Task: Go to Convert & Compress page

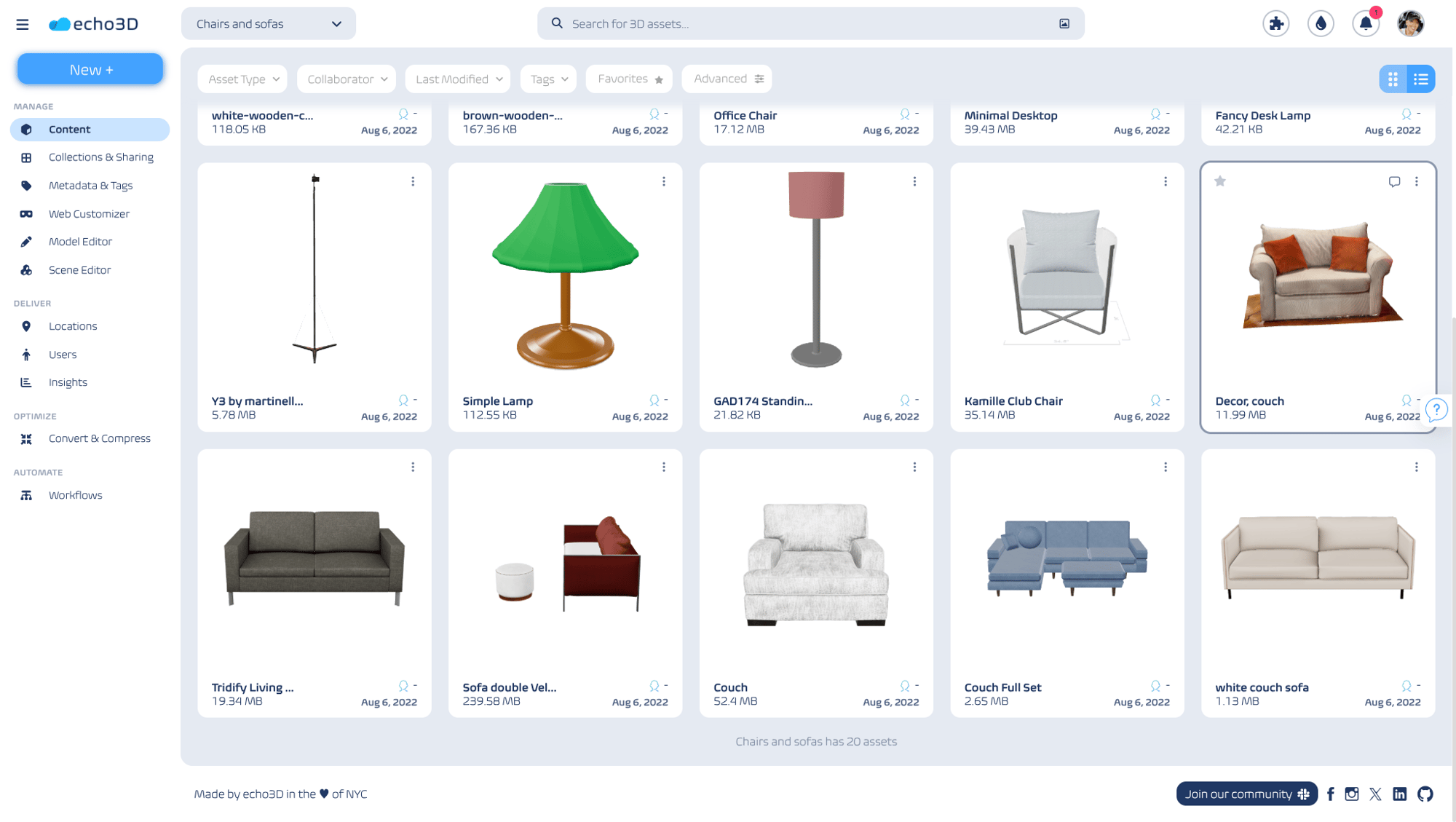Action: tap(100, 438)
